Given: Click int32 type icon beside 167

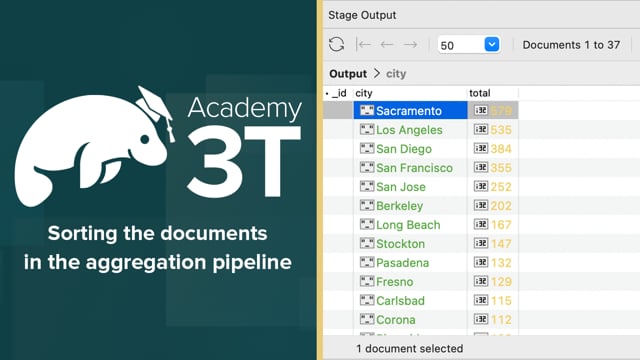Looking at the screenshot, I should click(480, 224).
